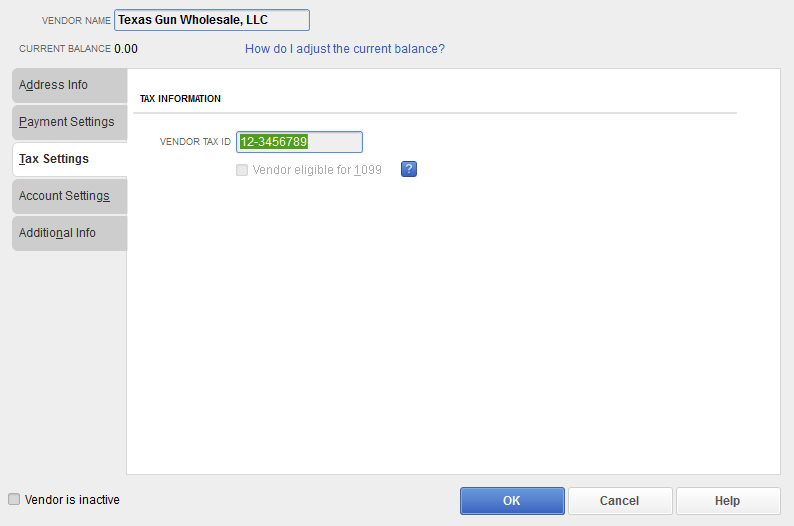
Task: Click the Cancel button
Action: (x=620, y=501)
